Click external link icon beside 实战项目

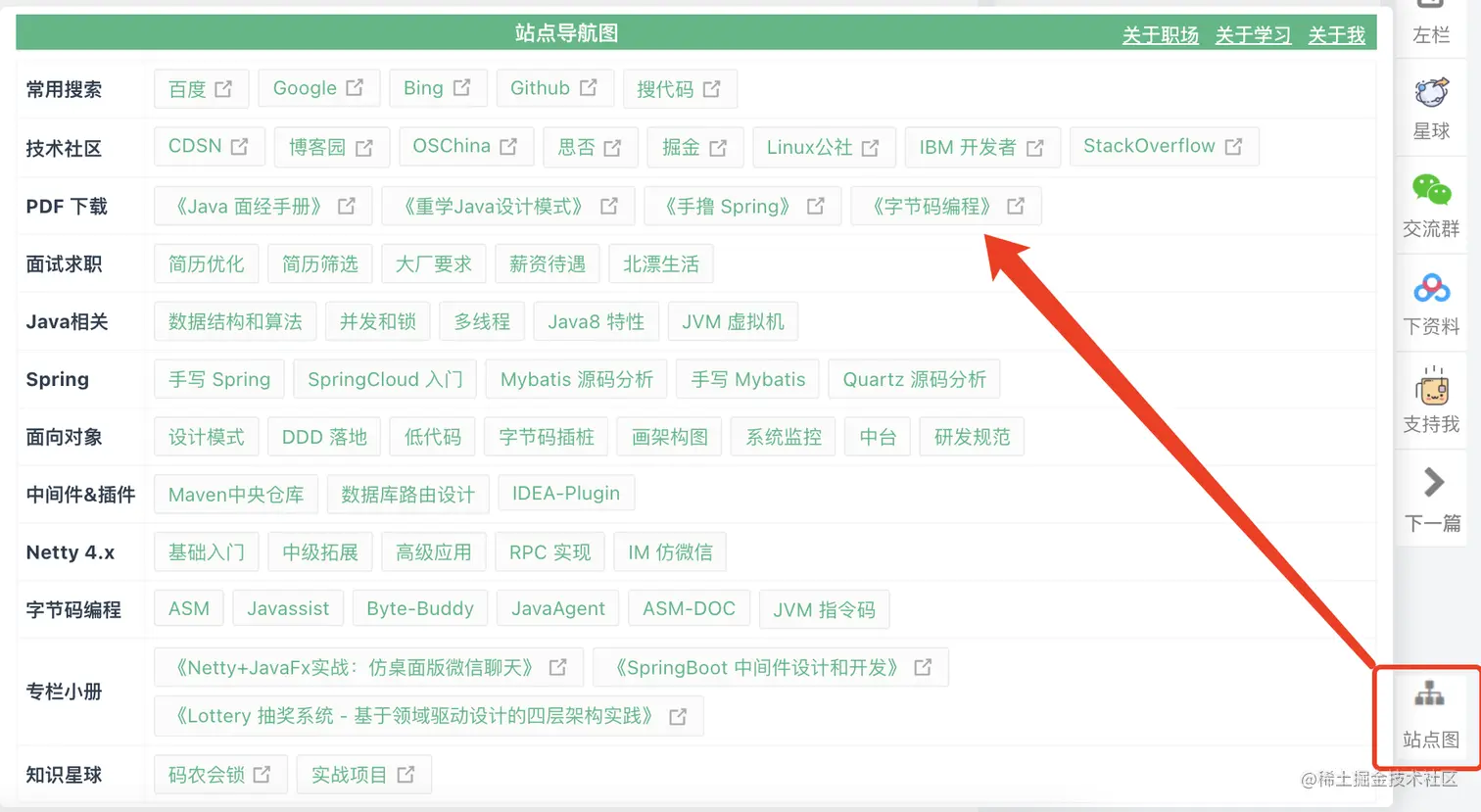click(x=406, y=774)
